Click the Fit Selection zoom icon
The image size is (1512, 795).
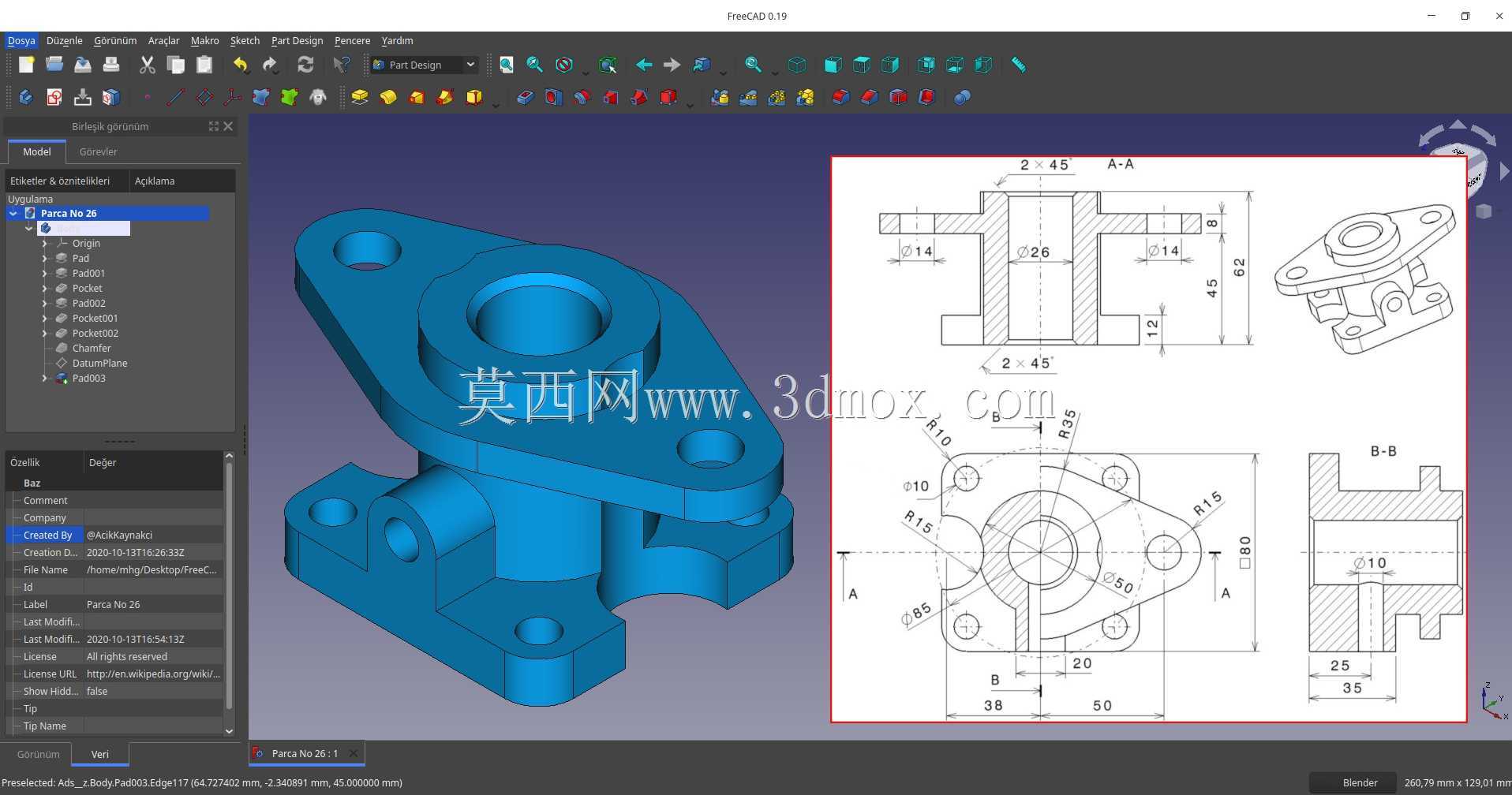click(534, 65)
